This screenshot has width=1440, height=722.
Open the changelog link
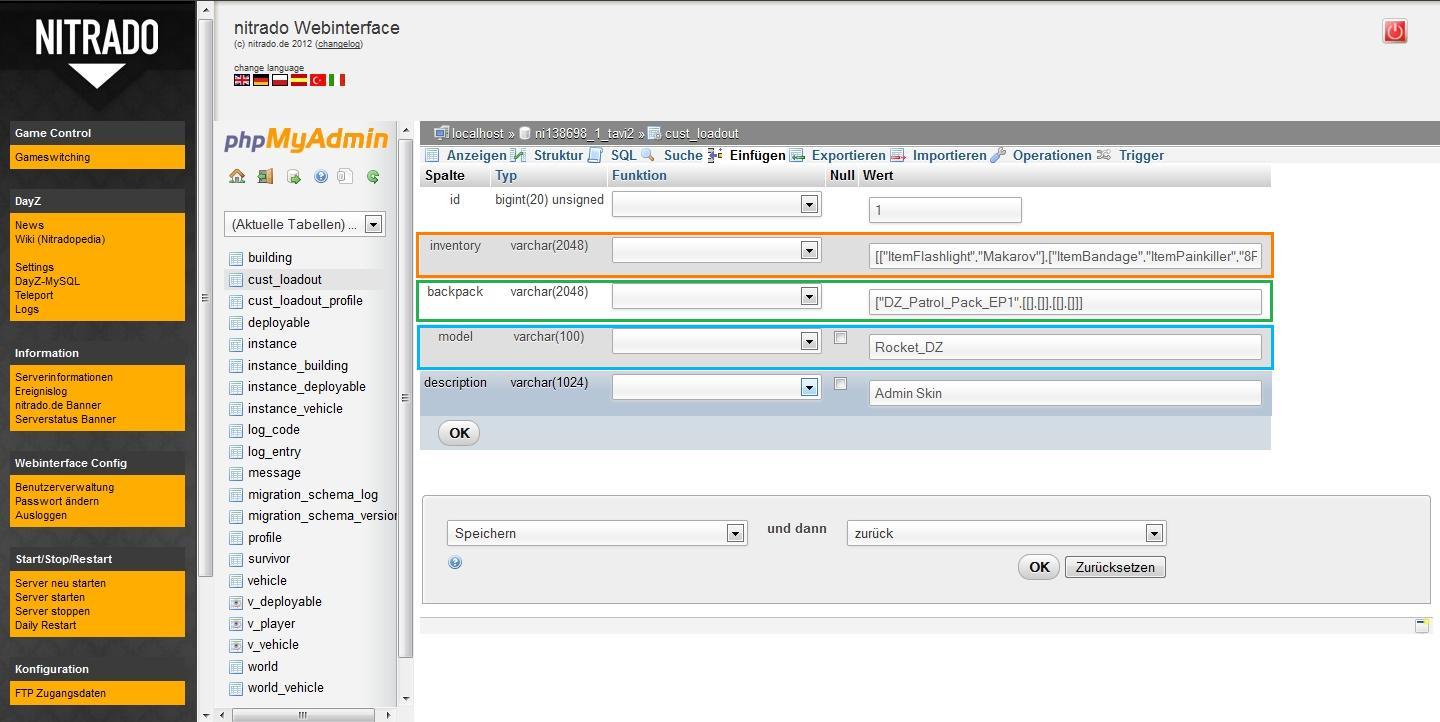pyautogui.click(x=339, y=44)
